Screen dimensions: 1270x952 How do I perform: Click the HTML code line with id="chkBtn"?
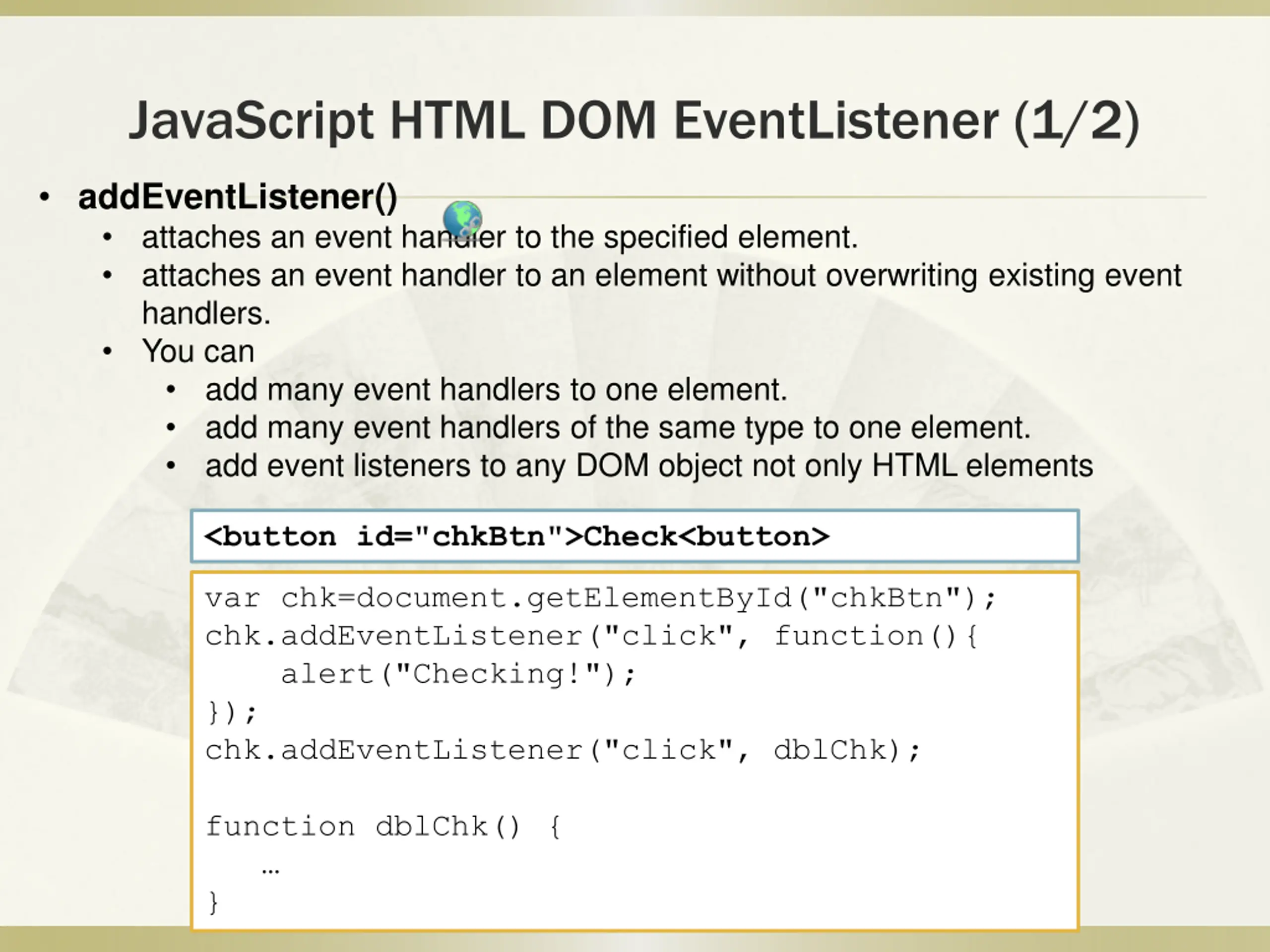(x=517, y=536)
